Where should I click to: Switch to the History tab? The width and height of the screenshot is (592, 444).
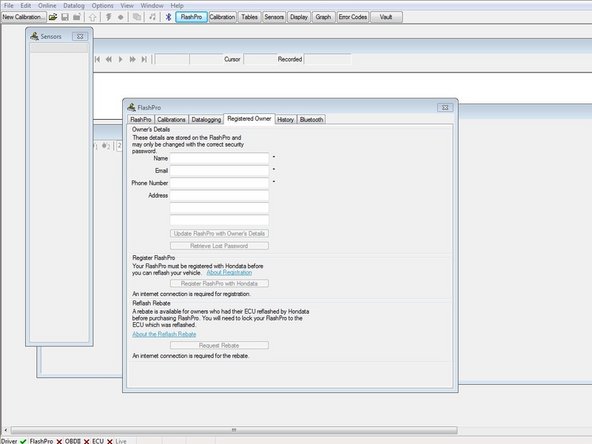[x=285, y=119]
